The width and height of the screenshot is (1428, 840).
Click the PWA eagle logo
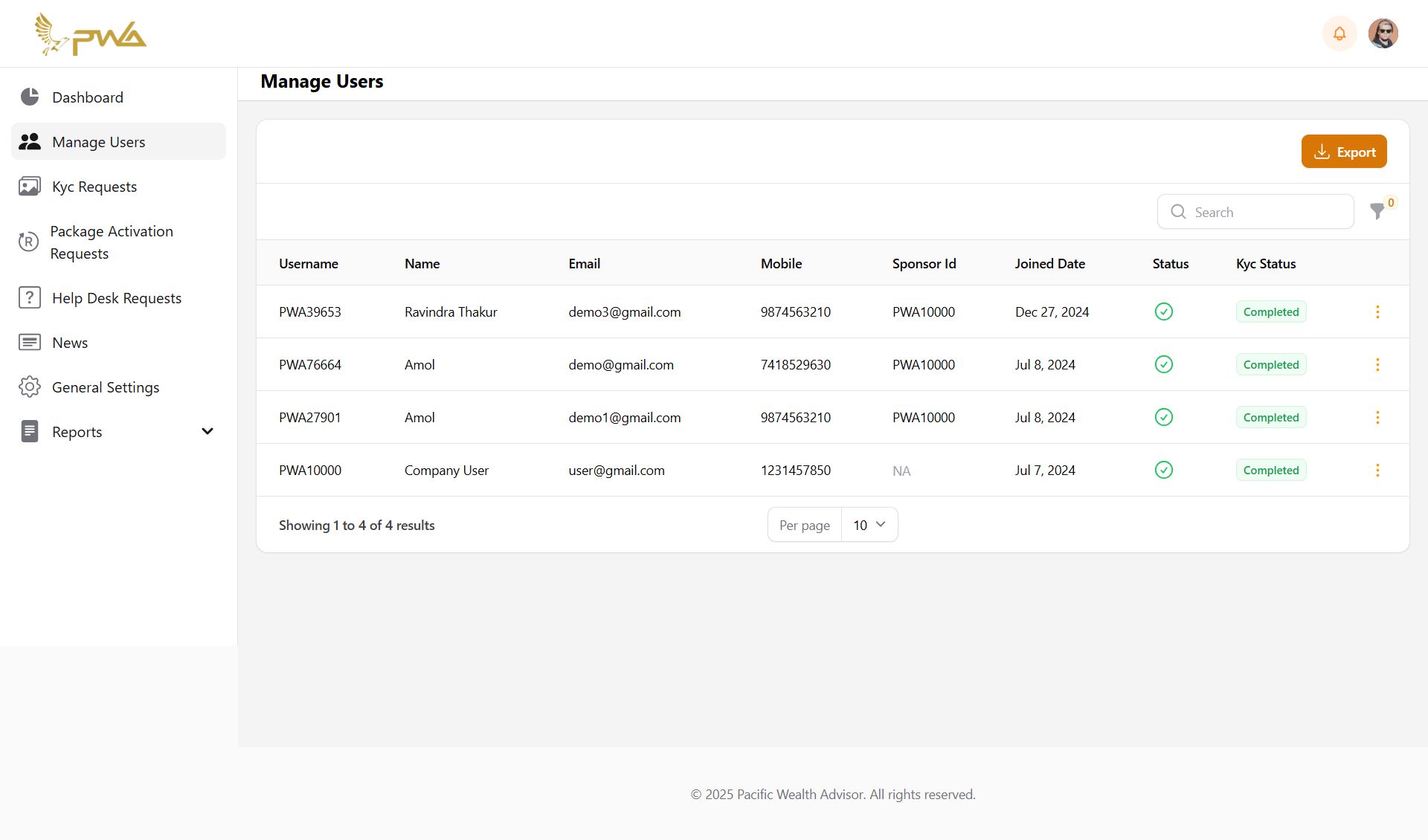[91, 34]
